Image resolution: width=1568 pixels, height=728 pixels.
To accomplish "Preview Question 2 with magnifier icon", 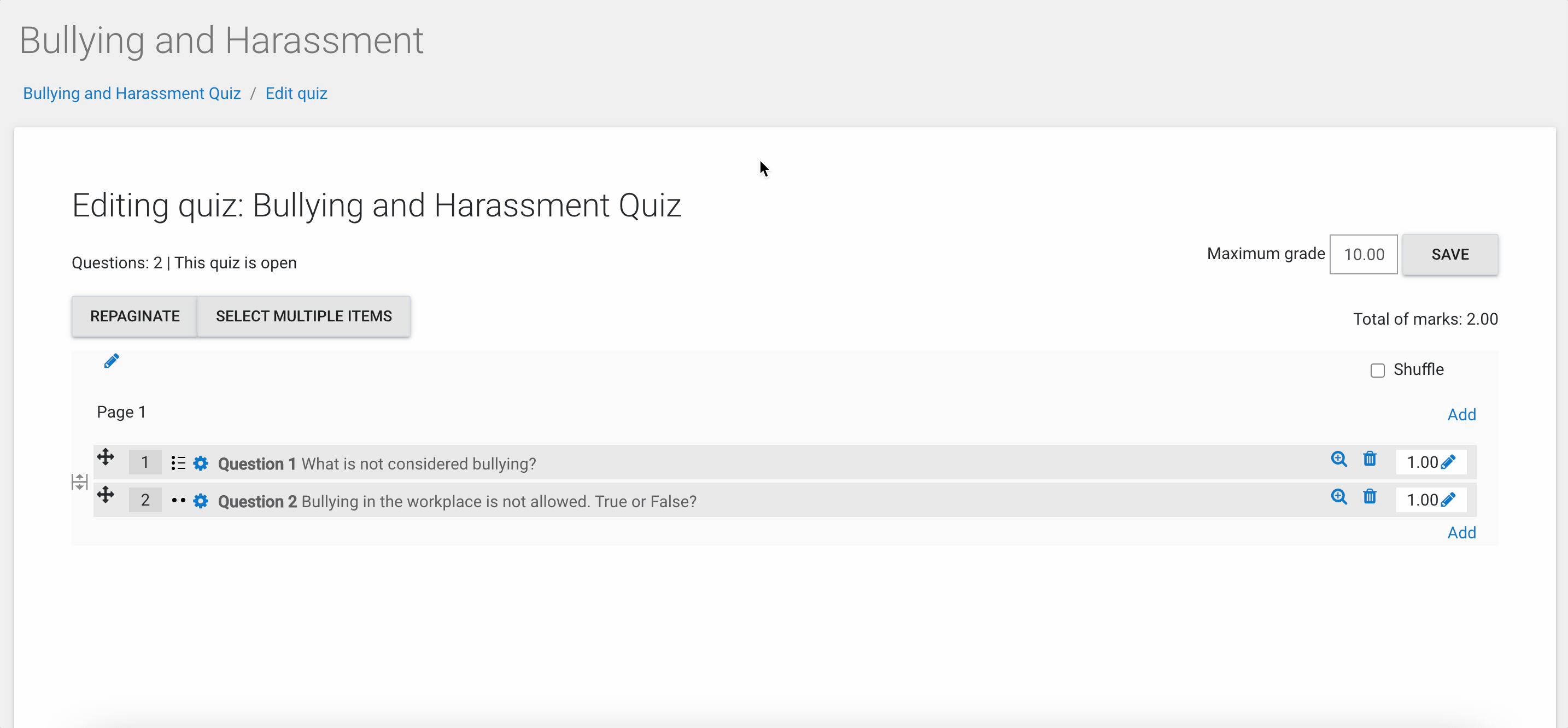I will tap(1338, 497).
